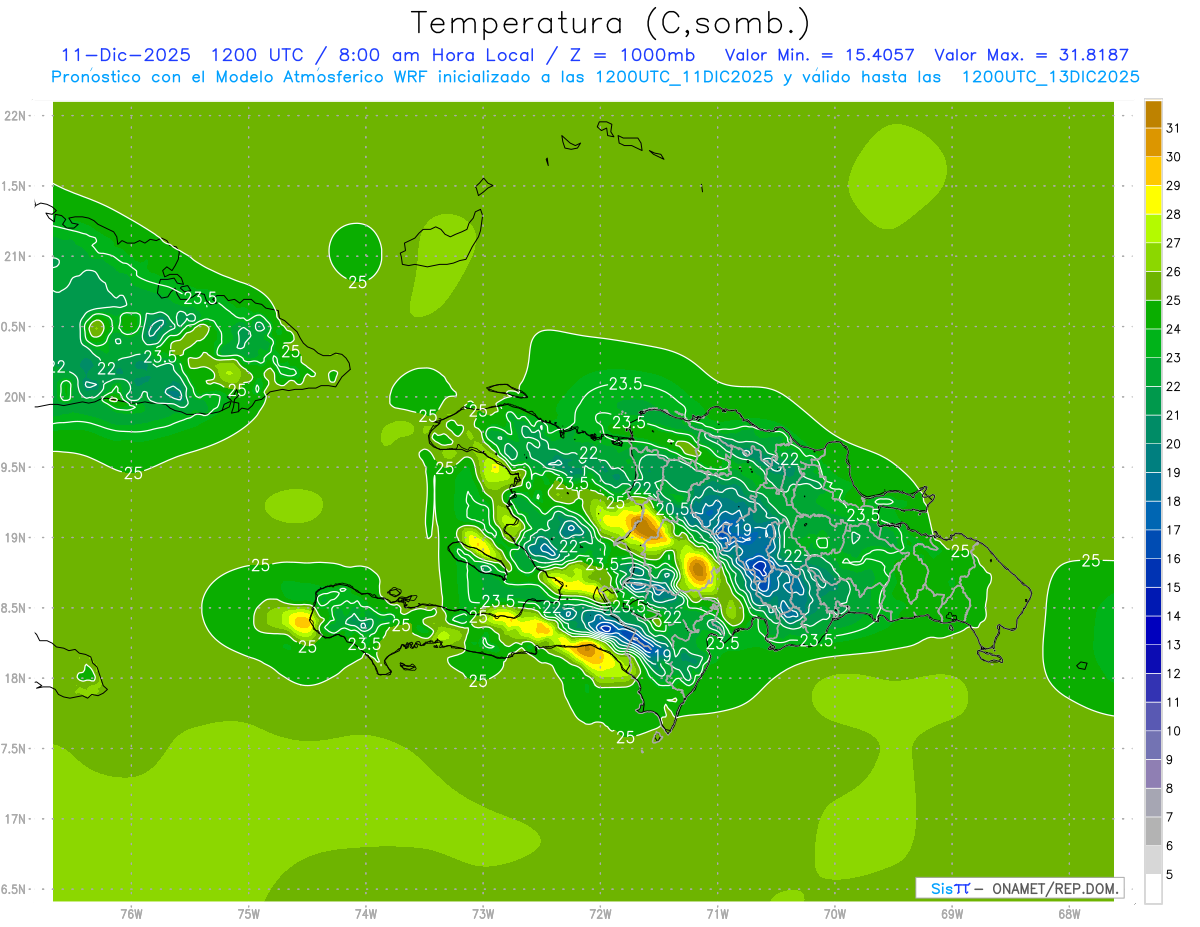
Task: Pick the orange legend swatch between 30 and 31
Action: click(1153, 142)
